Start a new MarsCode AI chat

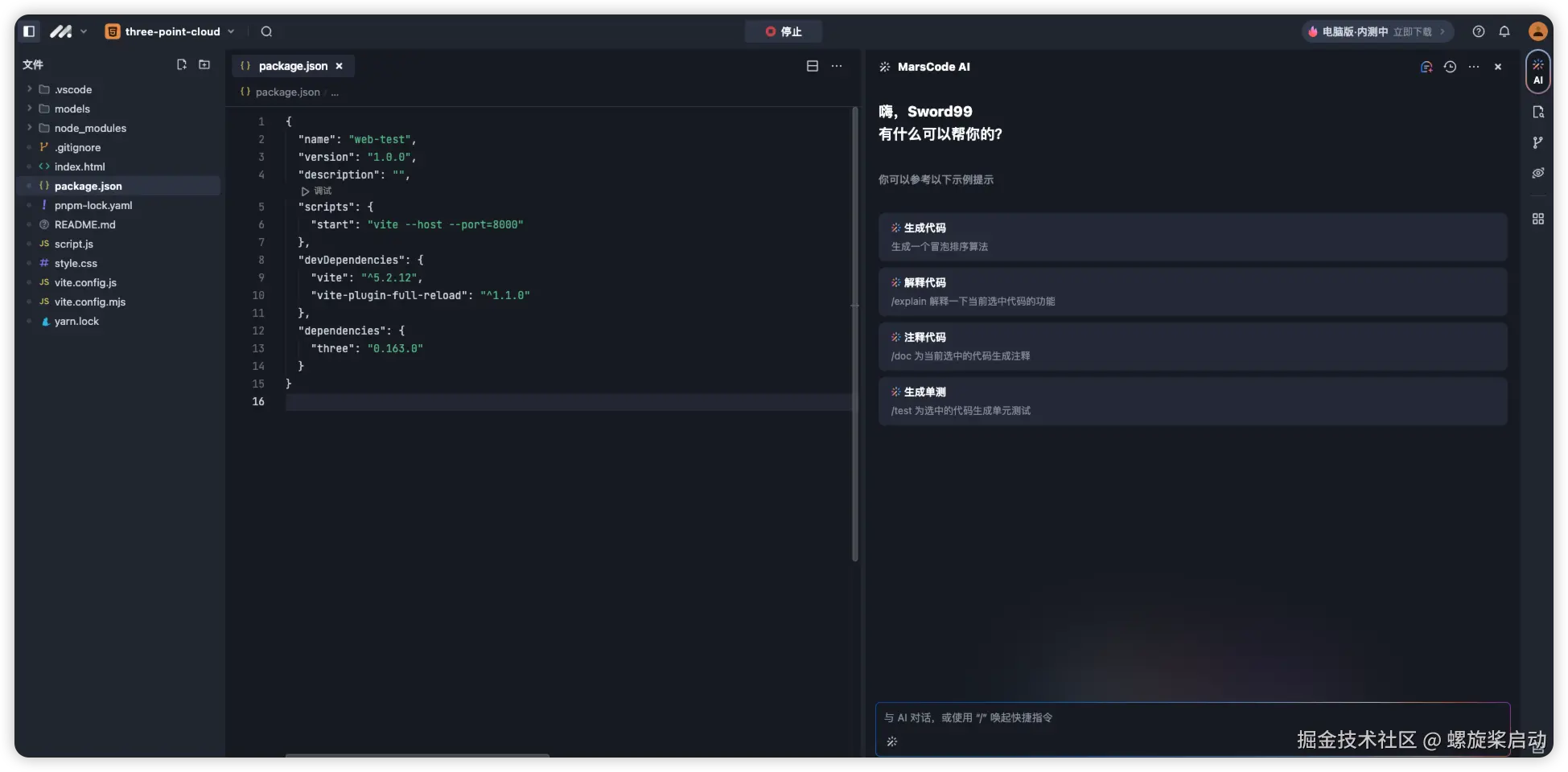point(1426,67)
